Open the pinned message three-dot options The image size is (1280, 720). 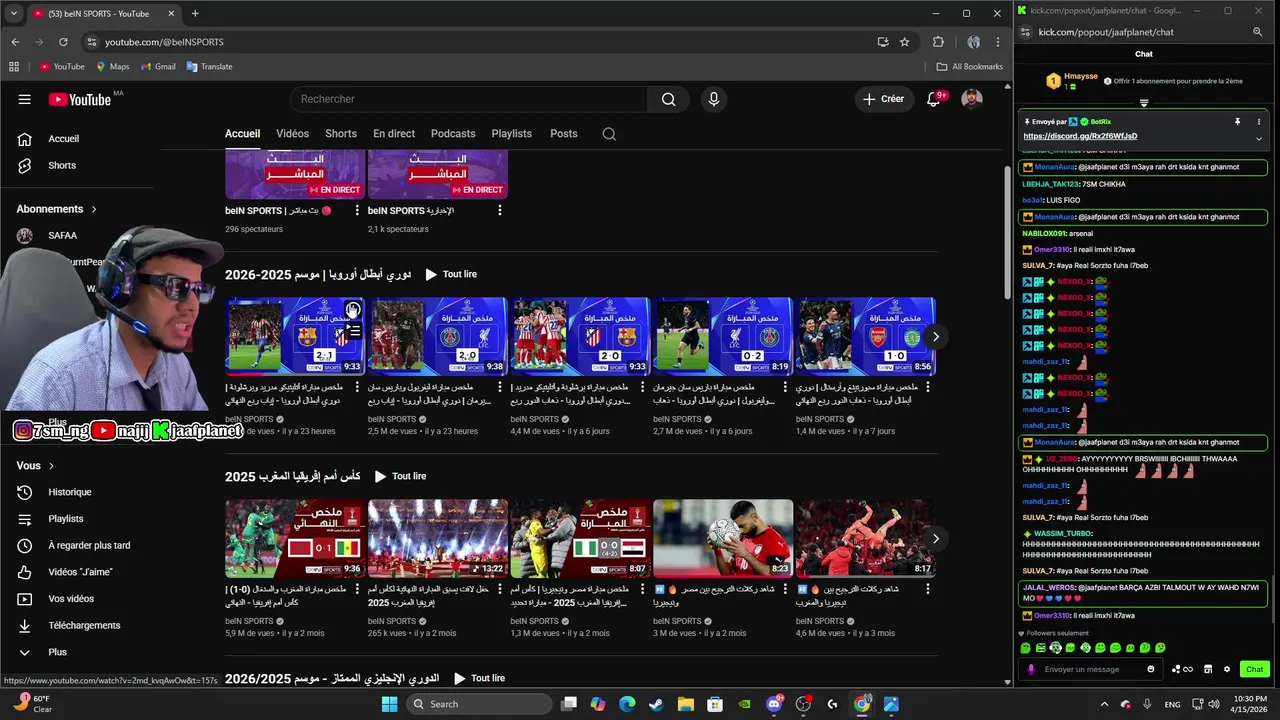tap(1258, 121)
